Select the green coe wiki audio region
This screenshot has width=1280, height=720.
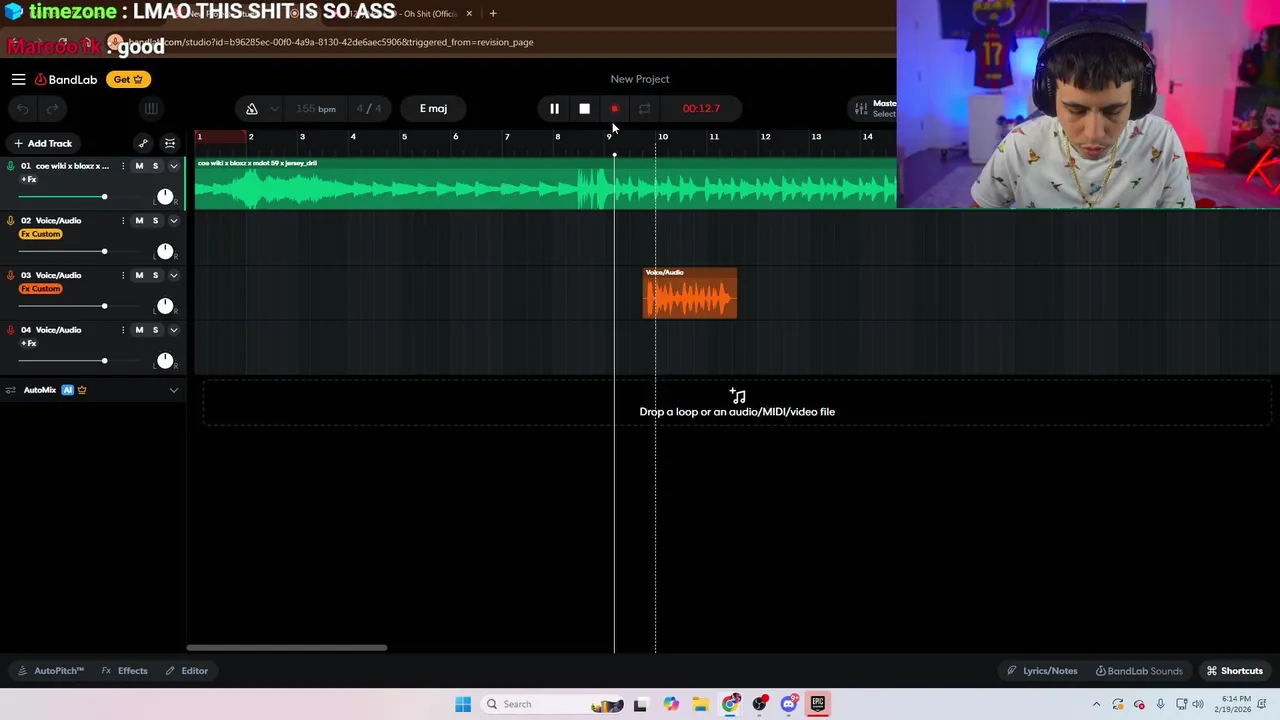(x=546, y=183)
